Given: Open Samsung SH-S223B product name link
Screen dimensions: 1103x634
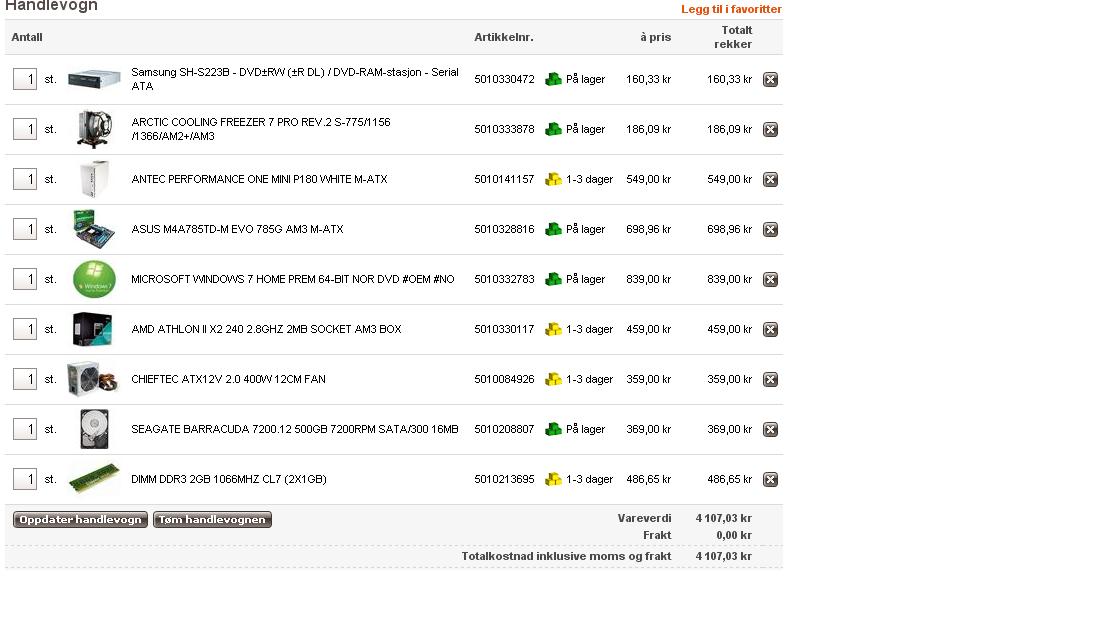Looking at the screenshot, I should coord(295,79).
